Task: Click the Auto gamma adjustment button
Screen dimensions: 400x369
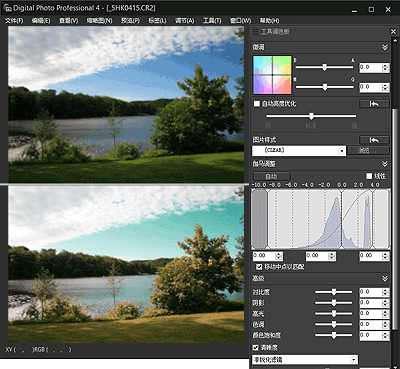Action: click(271, 176)
